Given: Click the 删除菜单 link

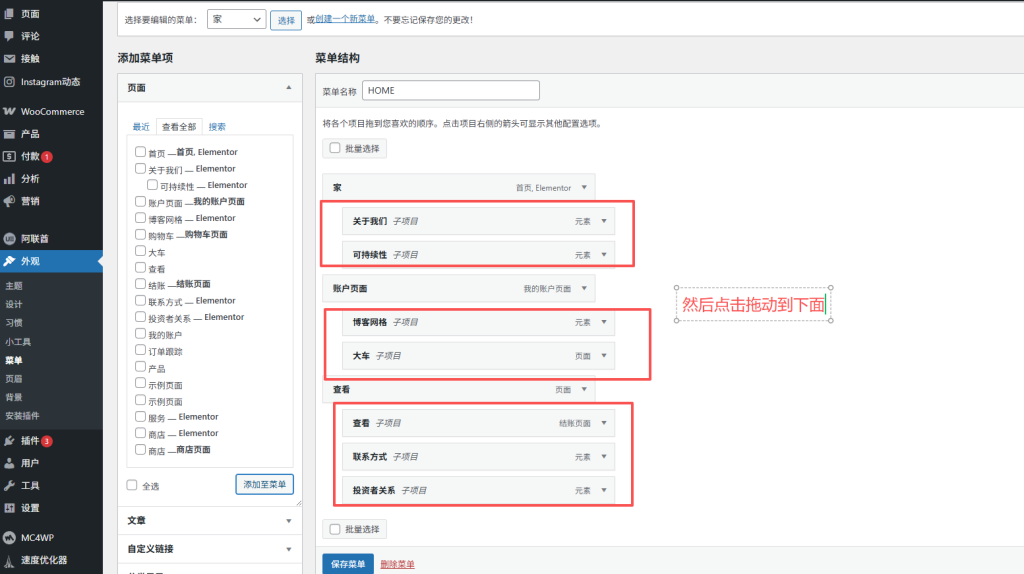Looking at the screenshot, I should coord(397,564).
